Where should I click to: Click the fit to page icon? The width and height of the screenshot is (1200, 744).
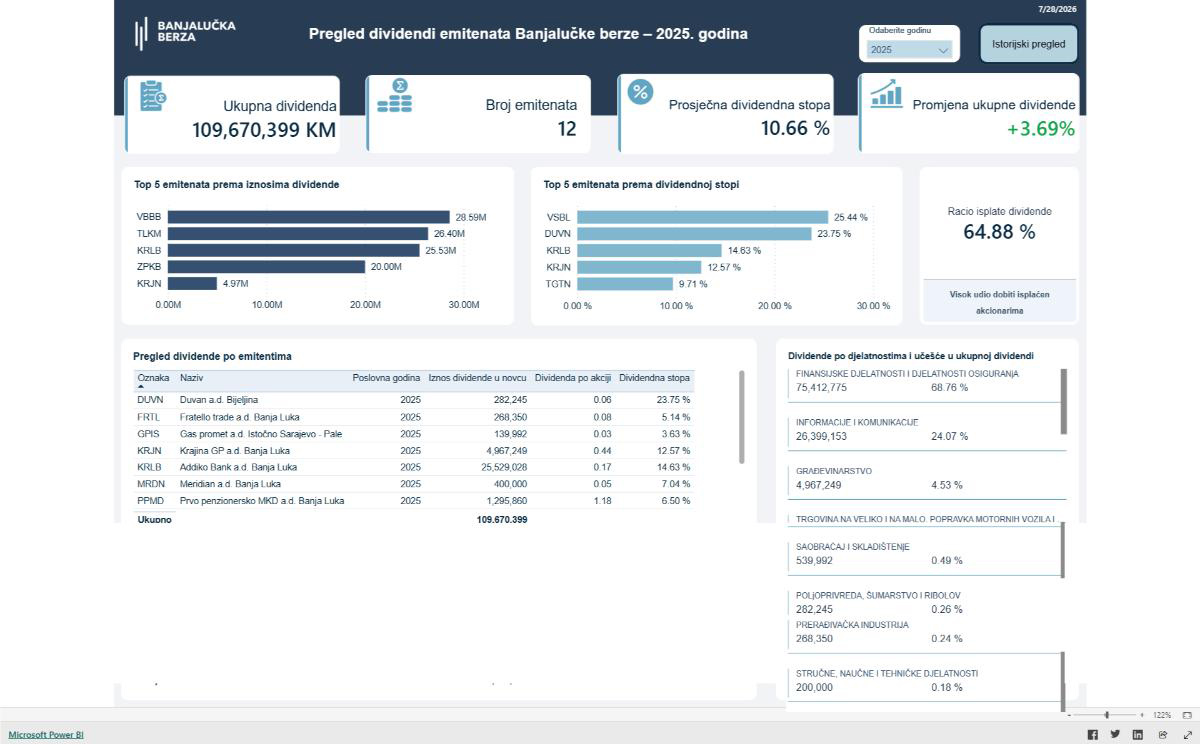(x=1187, y=715)
